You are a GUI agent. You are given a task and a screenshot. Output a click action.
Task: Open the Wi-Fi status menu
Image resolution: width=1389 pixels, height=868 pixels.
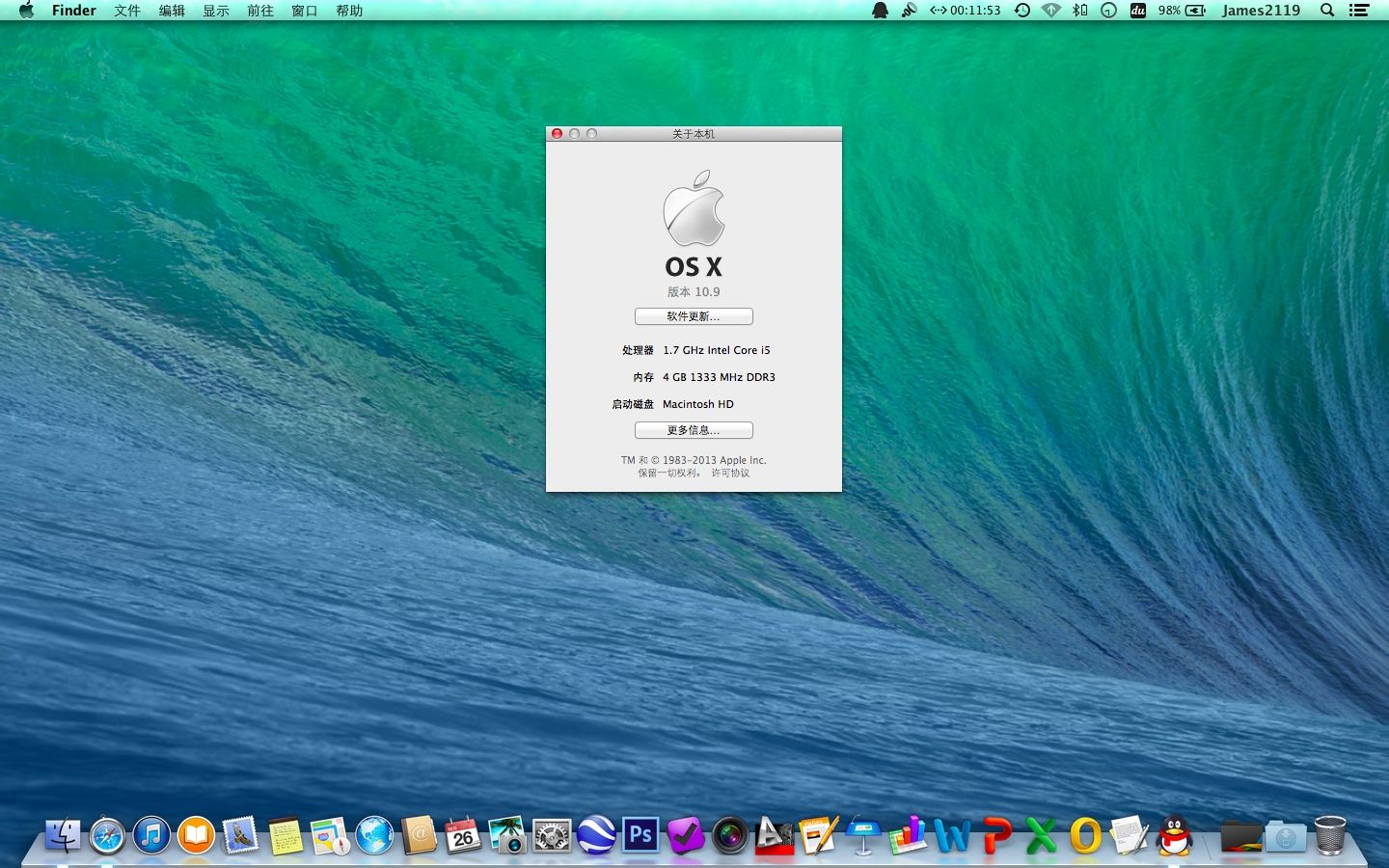tap(1051, 11)
